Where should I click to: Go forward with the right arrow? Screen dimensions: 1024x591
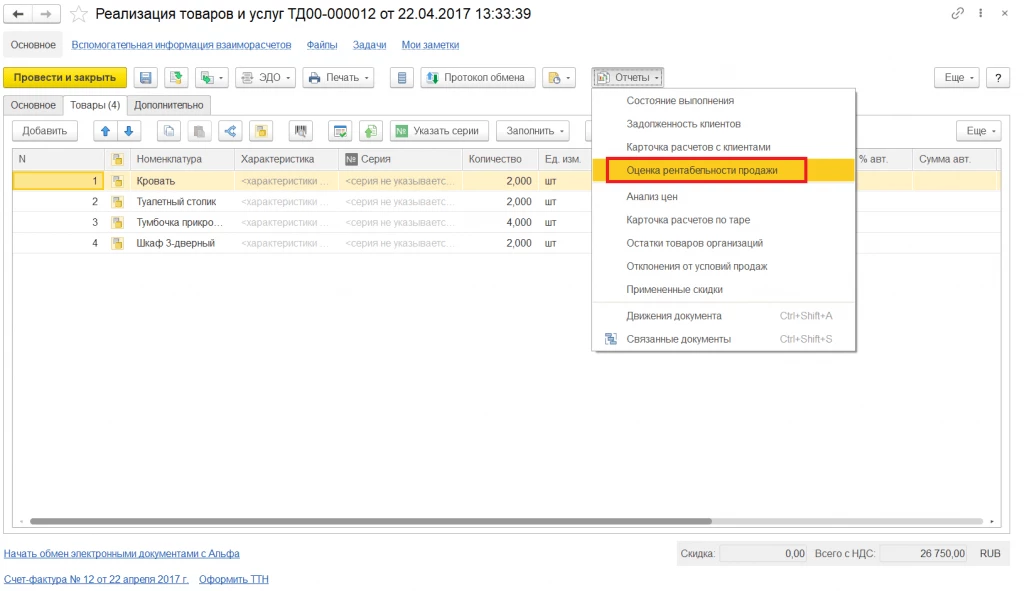(46, 14)
